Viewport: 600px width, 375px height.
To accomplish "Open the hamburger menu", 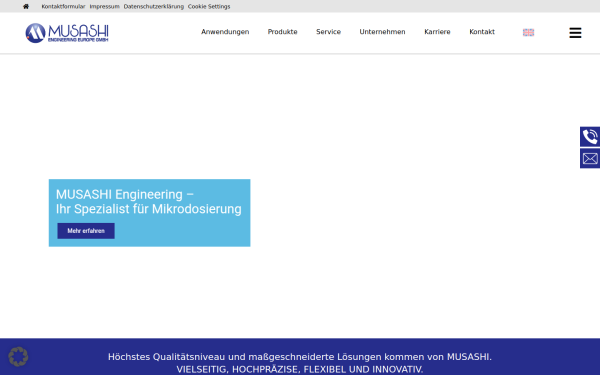I will [x=575, y=33].
